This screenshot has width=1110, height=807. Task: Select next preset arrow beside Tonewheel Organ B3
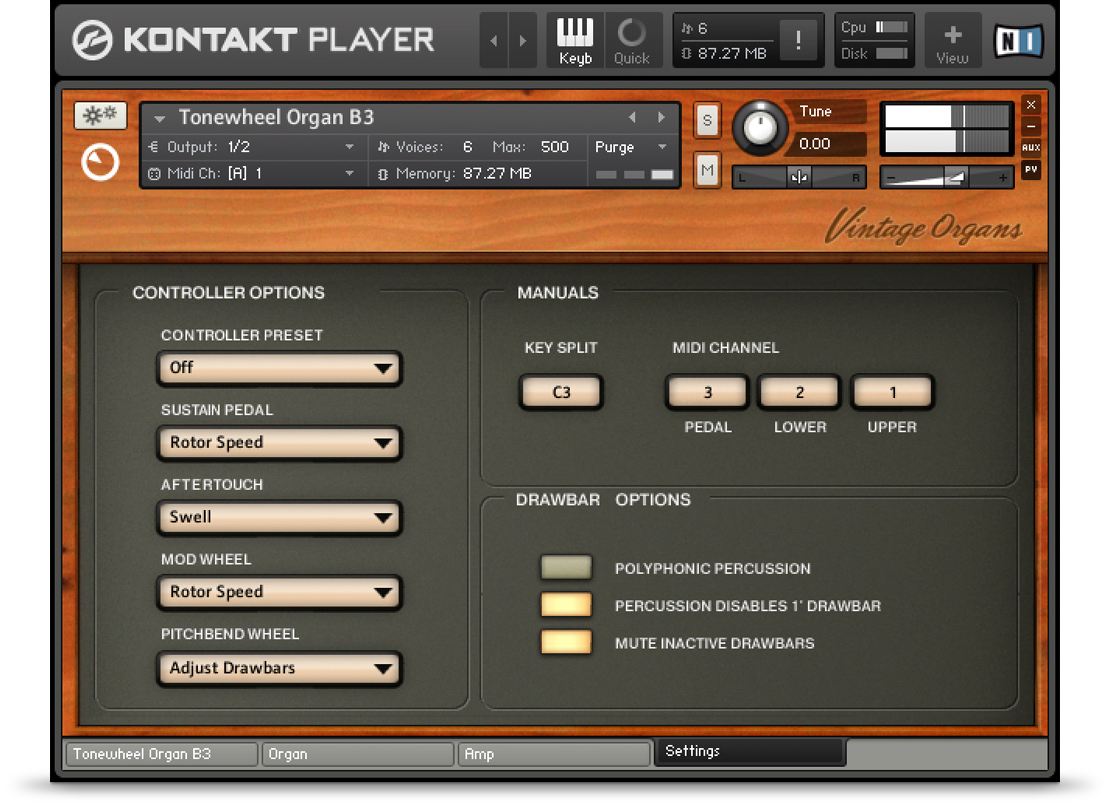[x=661, y=117]
